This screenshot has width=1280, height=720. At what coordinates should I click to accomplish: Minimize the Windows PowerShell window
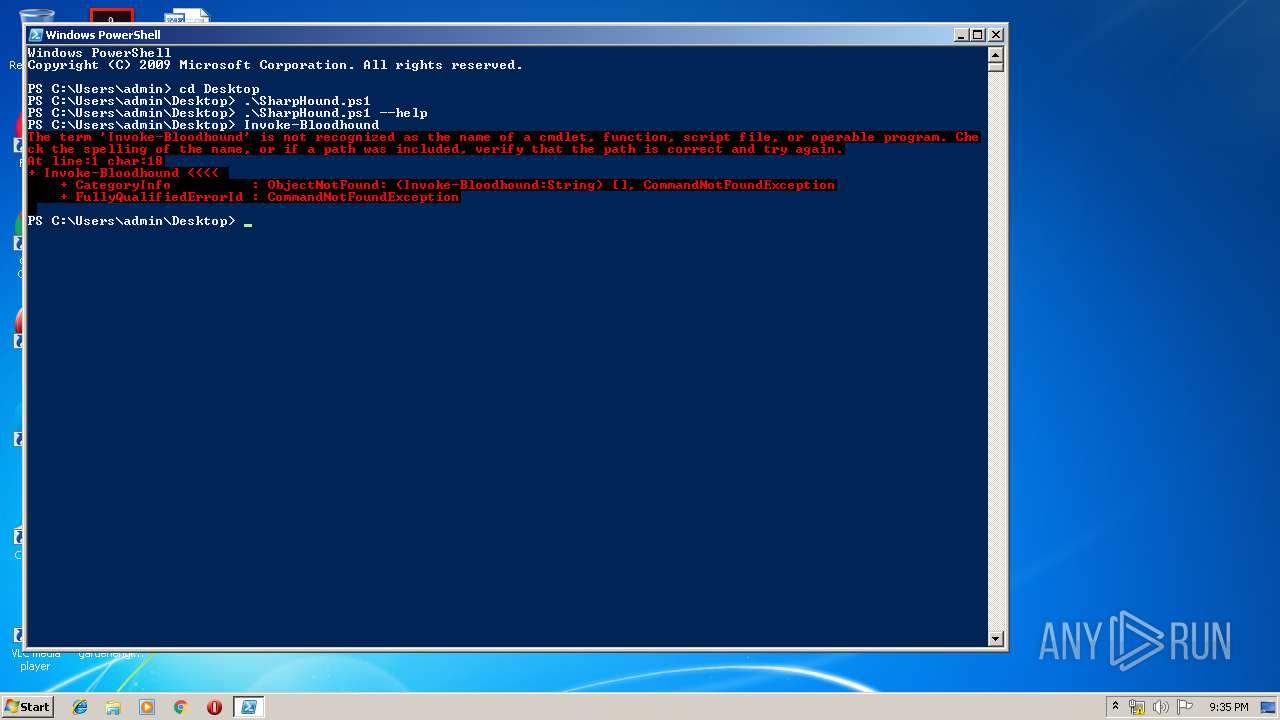pyautogui.click(x=961, y=35)
